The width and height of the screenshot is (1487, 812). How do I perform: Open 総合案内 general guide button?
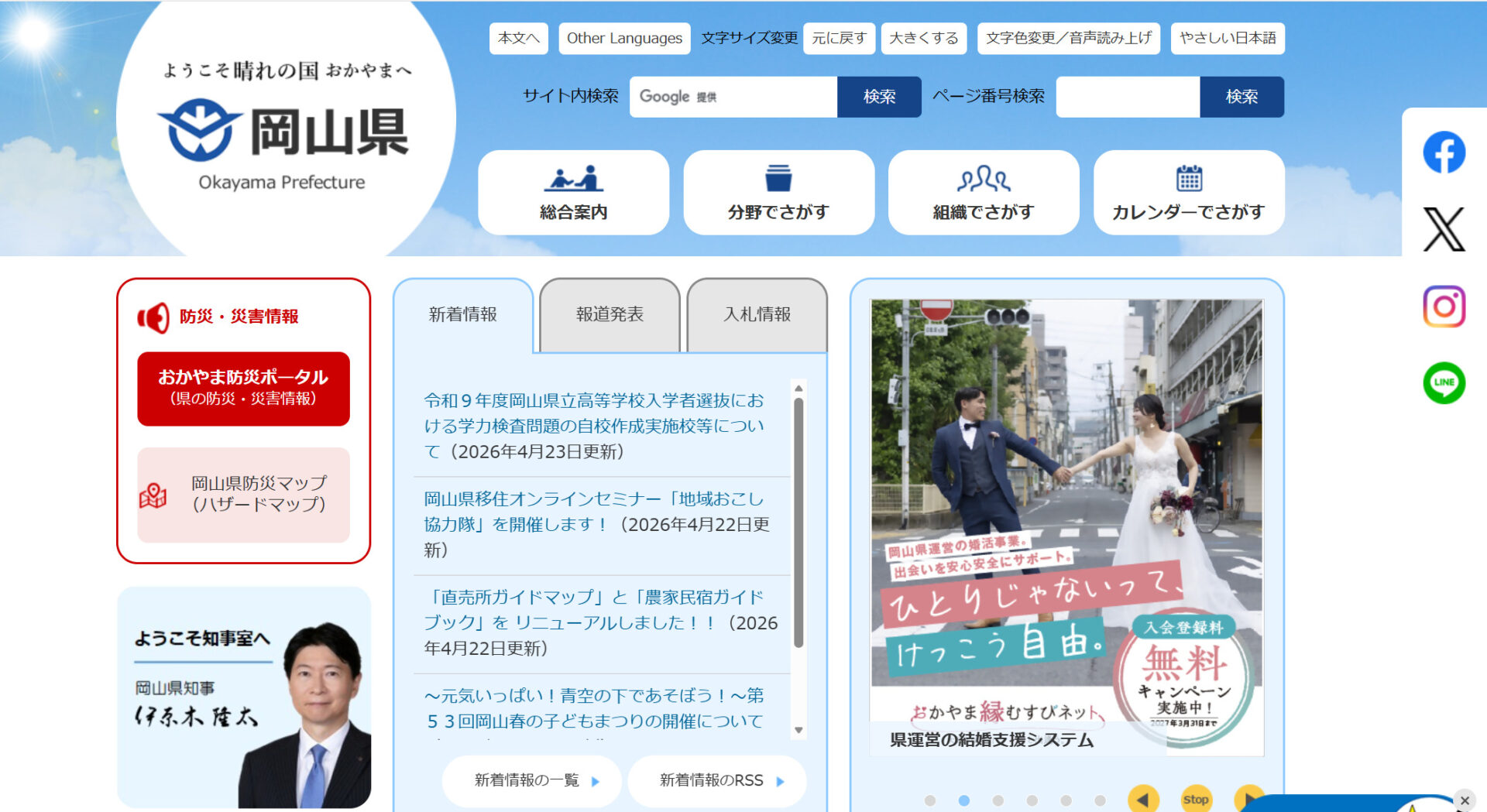[573, 192]
